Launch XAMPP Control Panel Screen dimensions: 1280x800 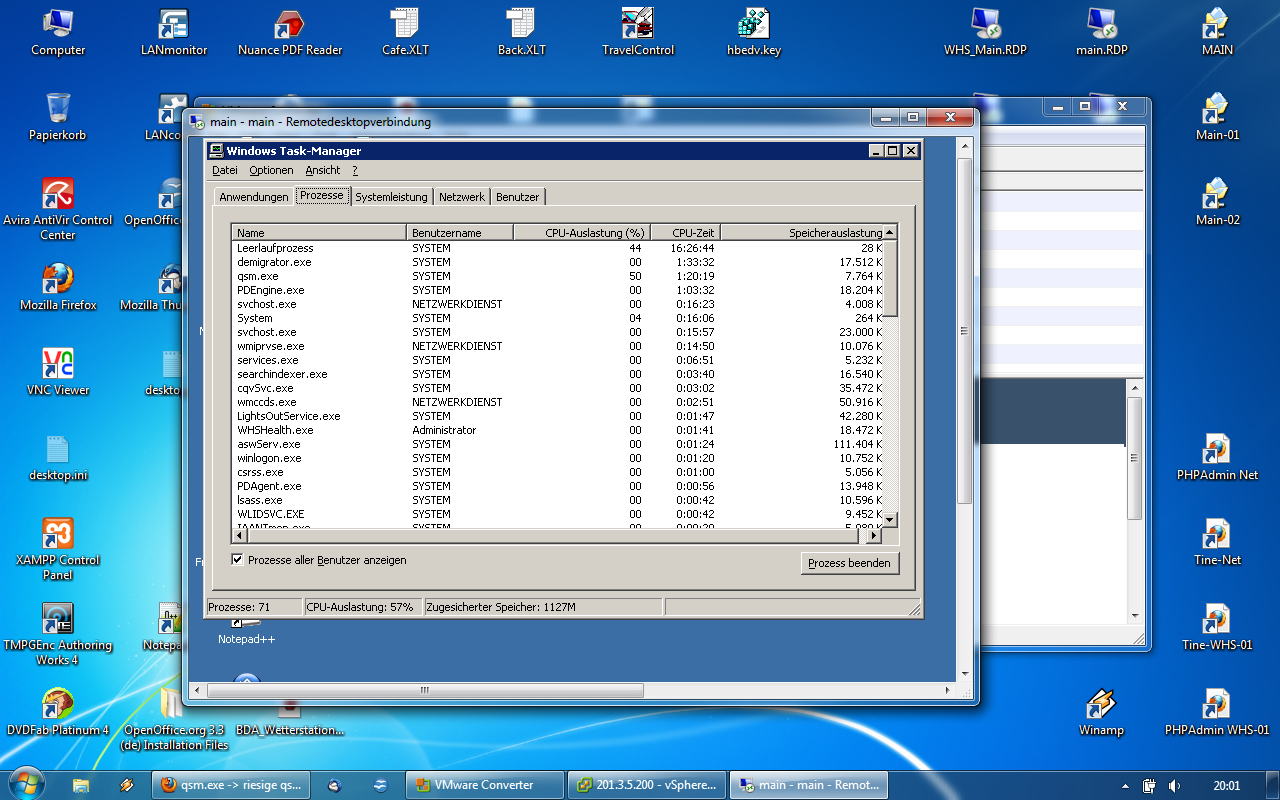click(58, 549)
